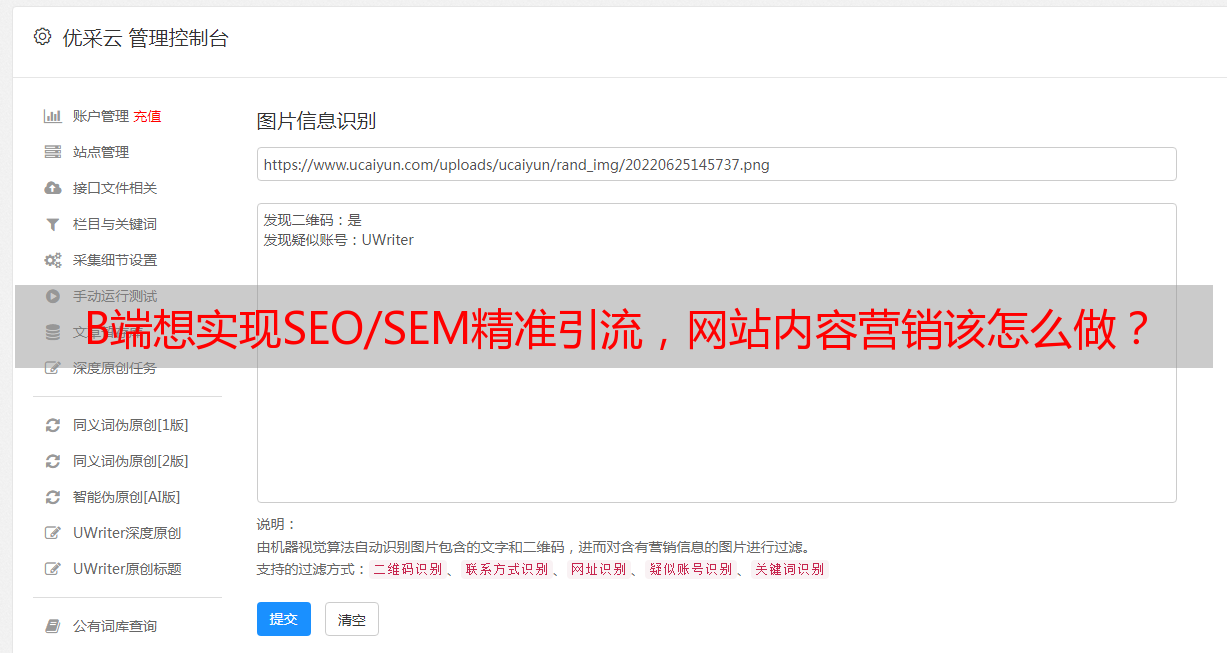The width and height of the screenshot is (1227, 653).
Task: Click the book icon for 公有词库查询
Action: tap(53, 626)
